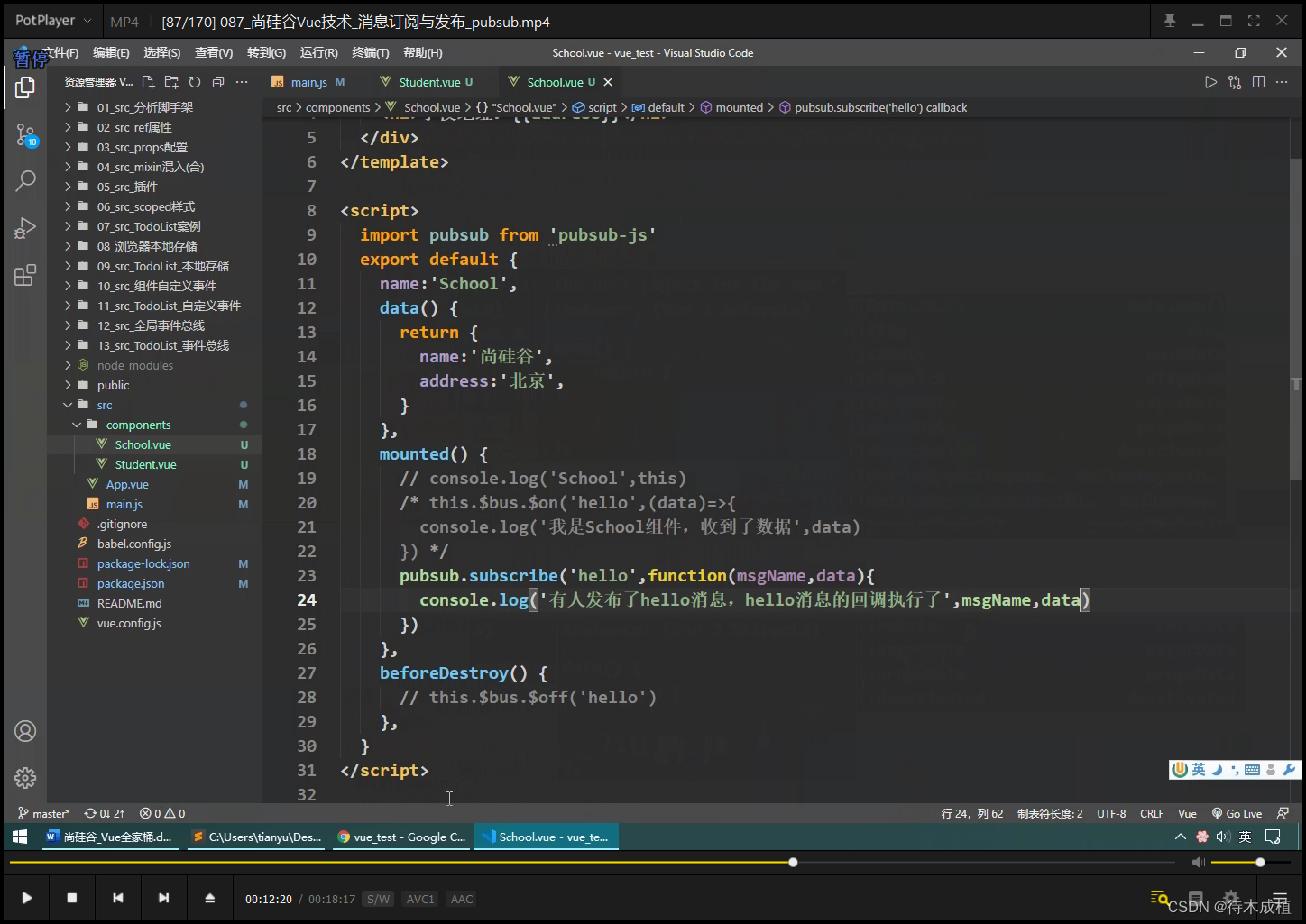Open the 编辑(E) menu
Image resolution: width=1306 pixels, height=924 pixels.
[111, 53]
